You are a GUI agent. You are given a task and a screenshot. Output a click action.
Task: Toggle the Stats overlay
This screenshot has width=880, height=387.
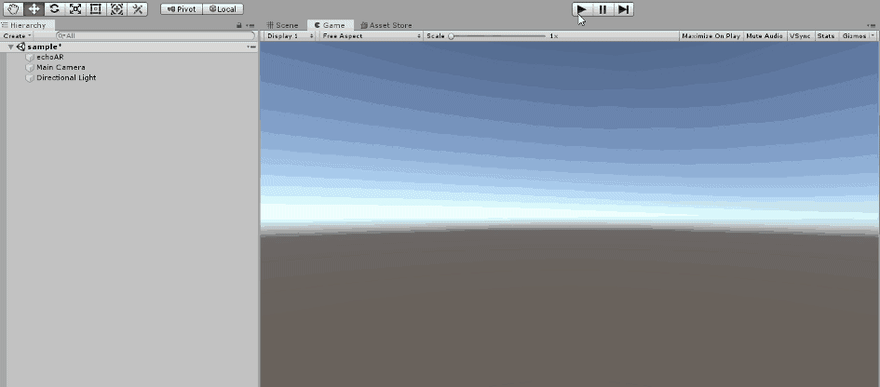tap(826, 36)
